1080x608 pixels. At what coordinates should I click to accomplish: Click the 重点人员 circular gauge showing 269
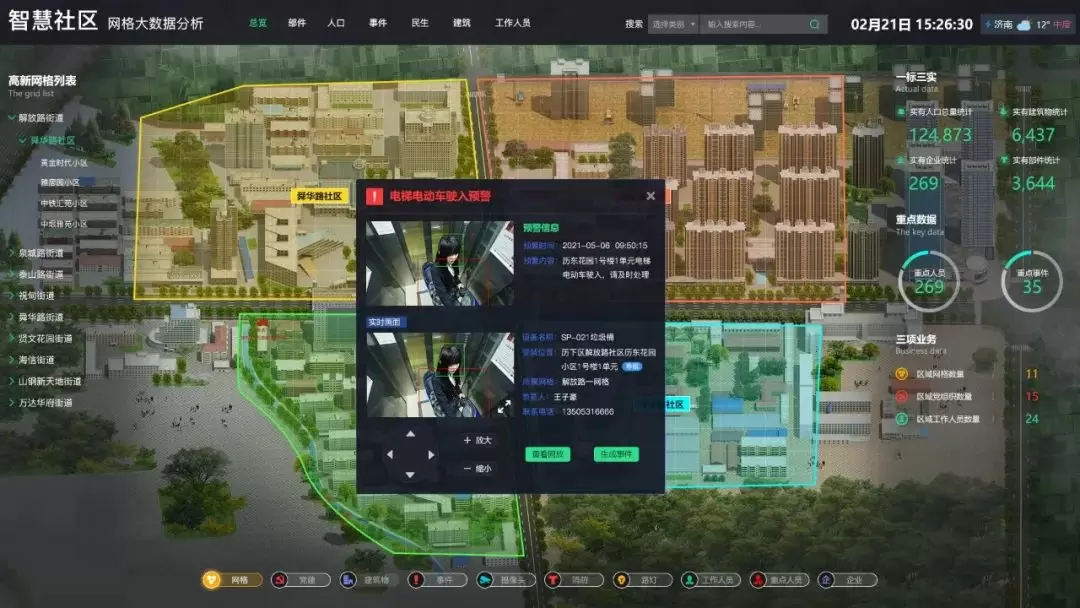(929, 281)
